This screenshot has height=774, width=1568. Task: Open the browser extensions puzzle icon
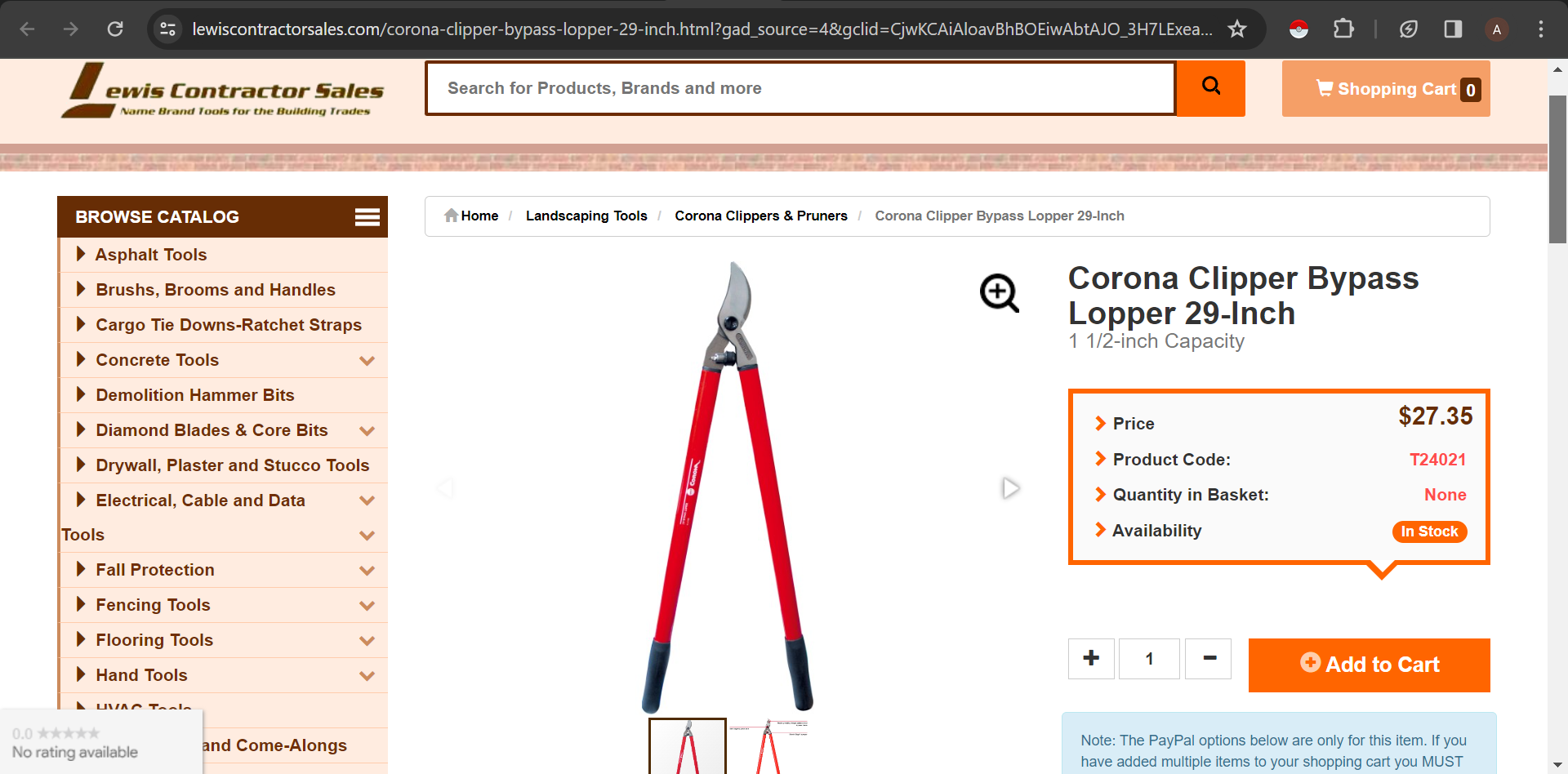click(1343, 29)
